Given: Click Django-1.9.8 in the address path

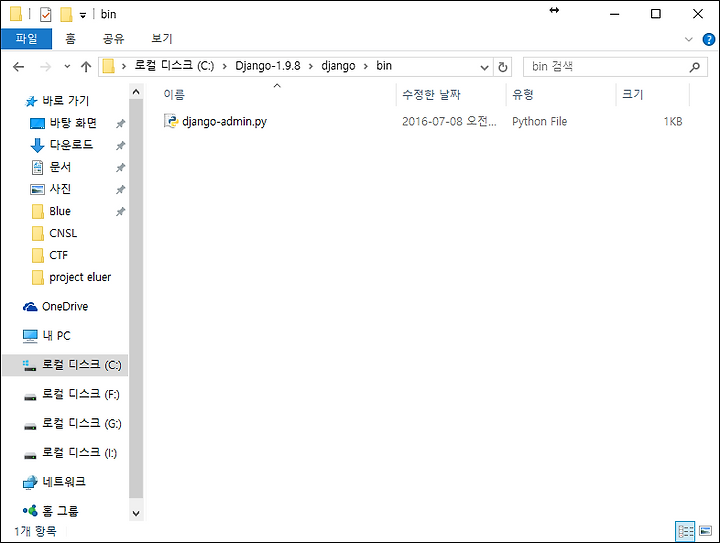Looking at the screenshot, I should 268,66.
